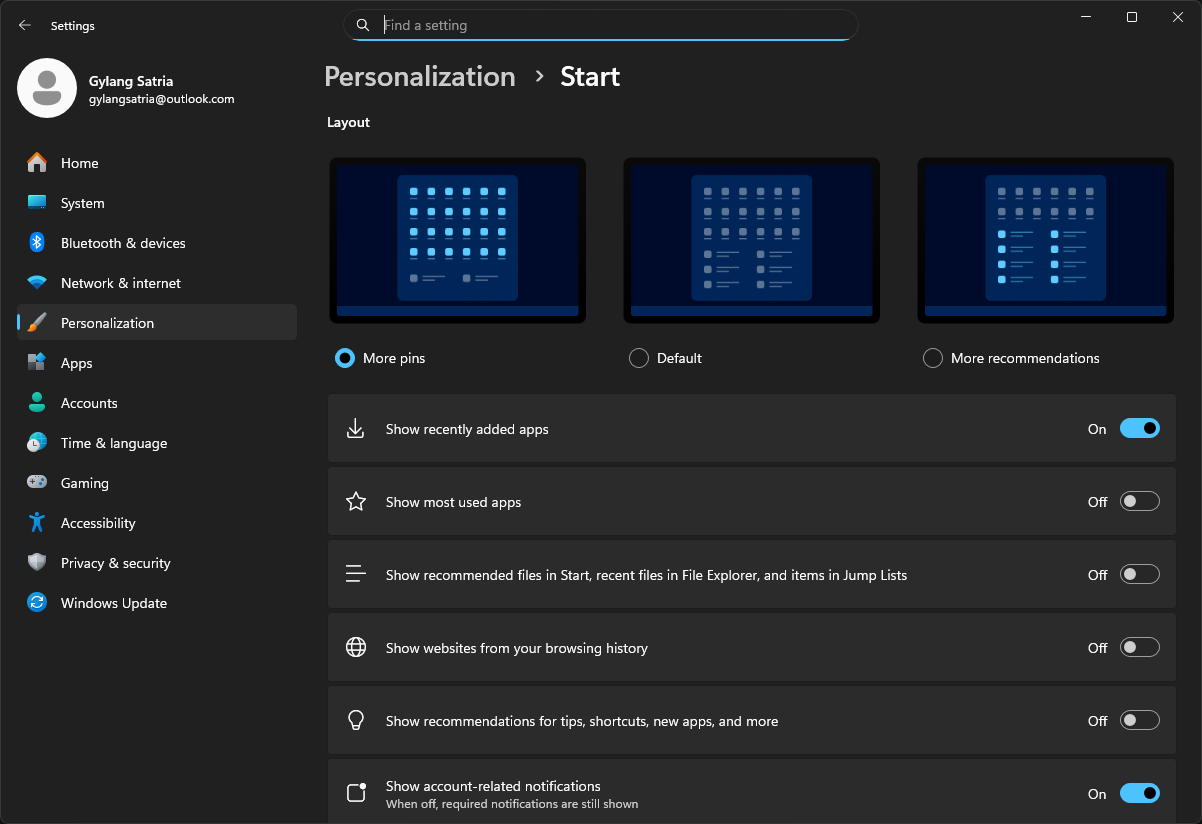Turn off Show recently added apps
The height and width of the screenshot is (824, 1202).
1139,429
